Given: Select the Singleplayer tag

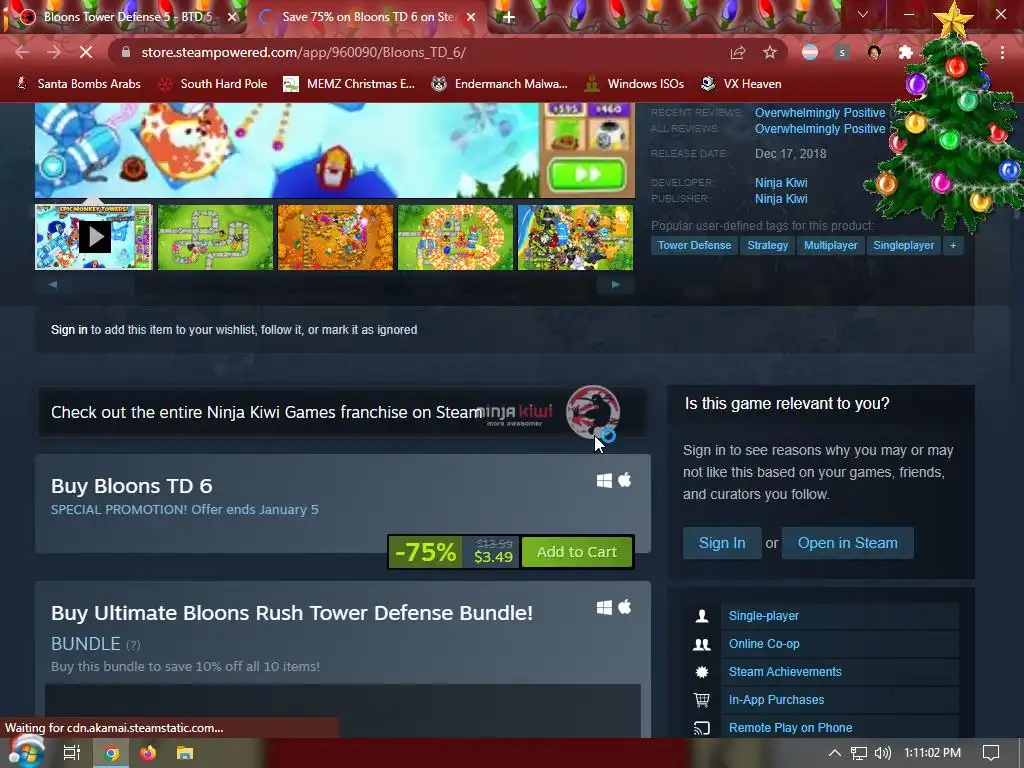Looking at the screenshot, I should coord(903,246).
